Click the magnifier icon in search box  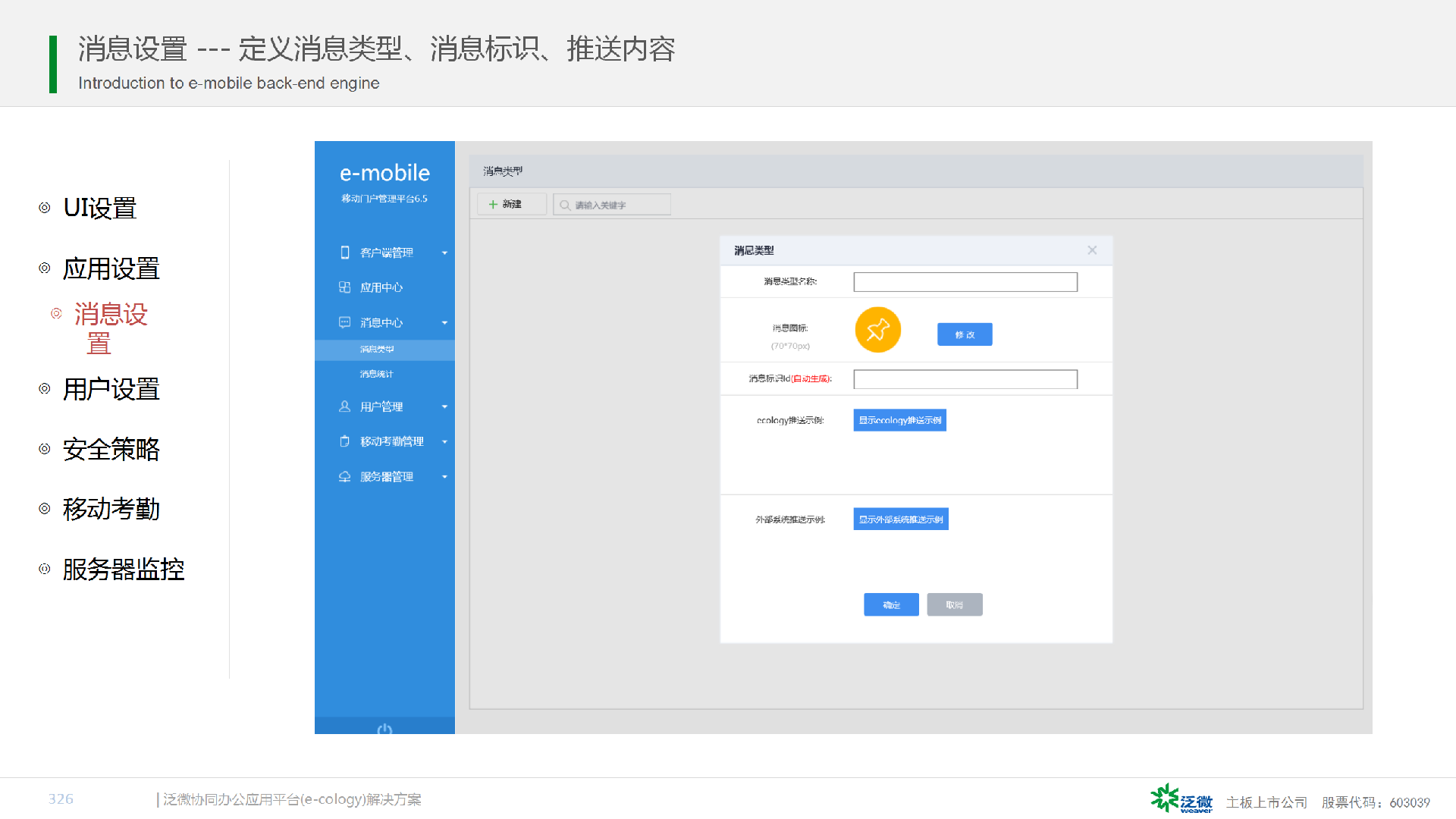[565, 205]
